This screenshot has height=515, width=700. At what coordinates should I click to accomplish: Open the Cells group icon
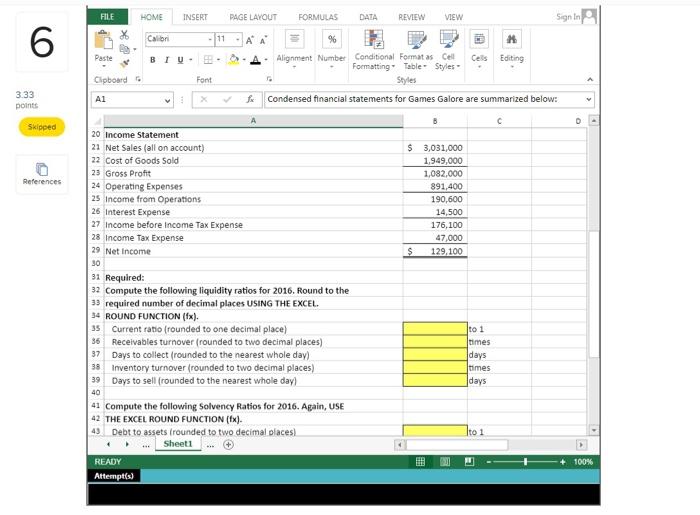click(x=479, y=39)
